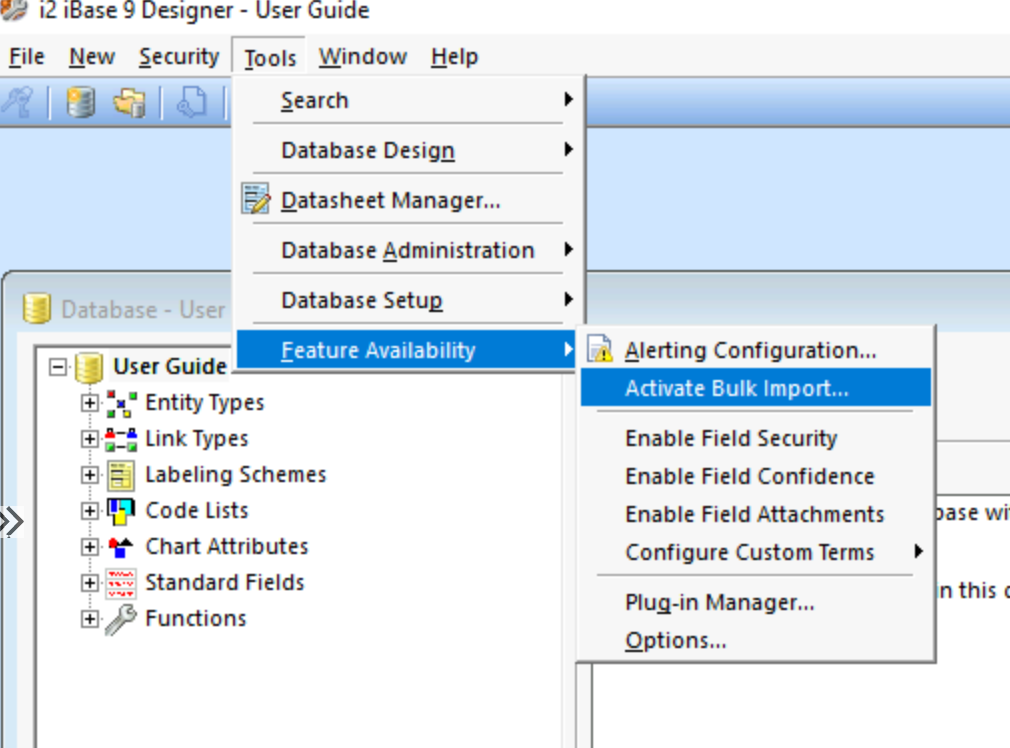Click the Labeling Schemes icon
Image resolution: width=1010 pixels, height=748 pixels.
click(x=121, y=475)
